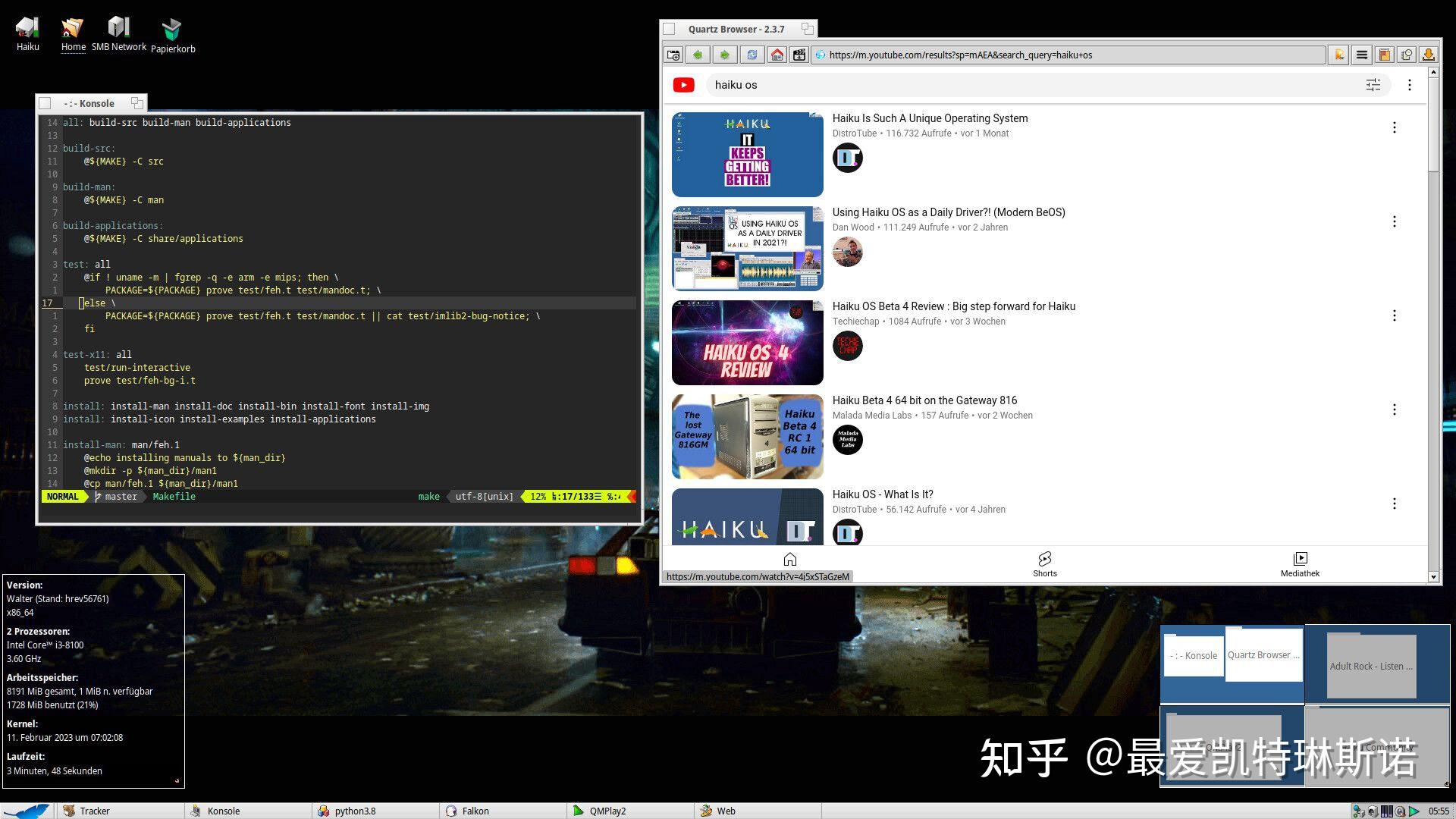1456x819 pixels.
Task: Open options menu for DistroTube Unique video
Action: coord(1394,127)
